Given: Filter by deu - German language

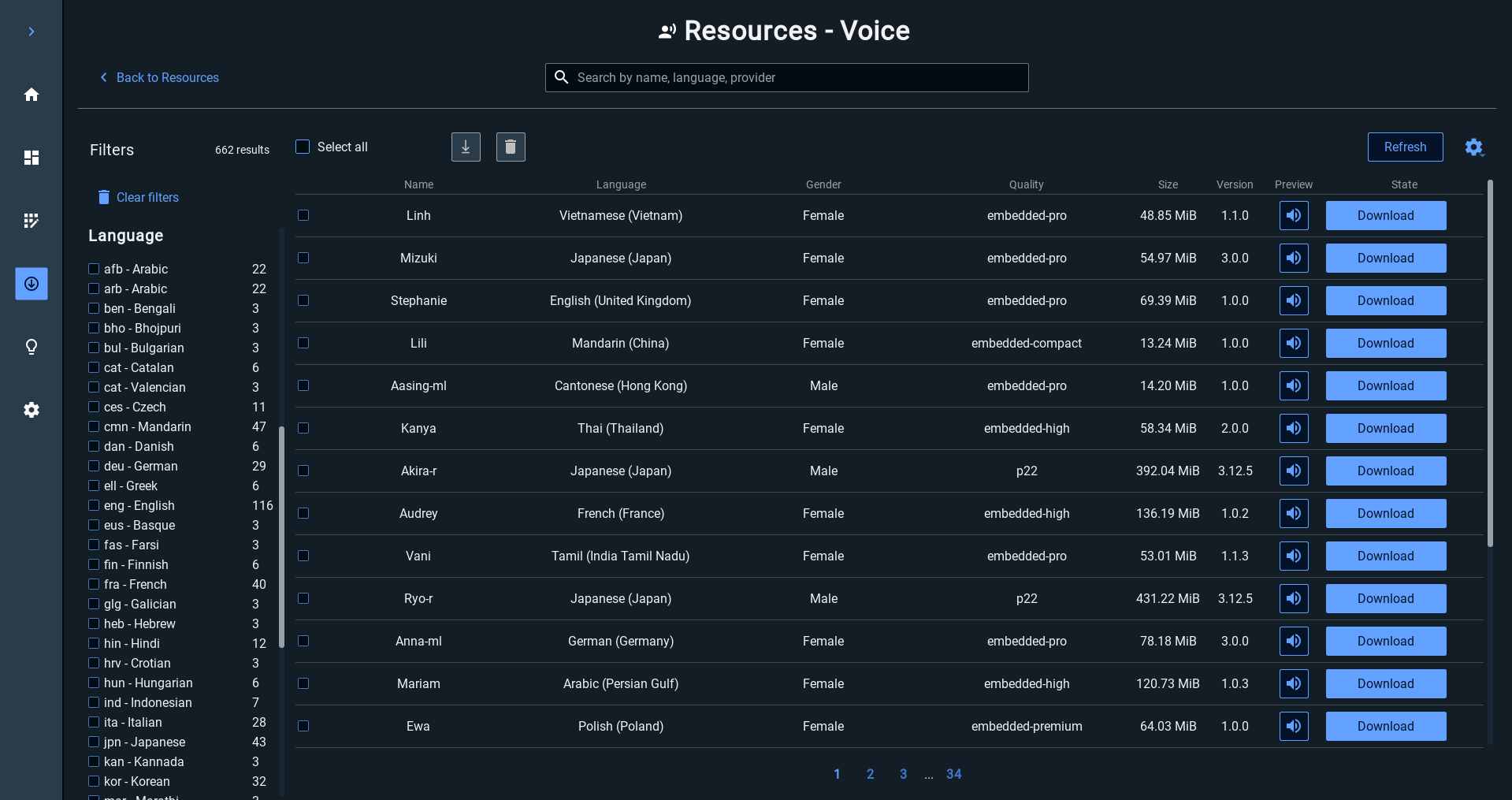Looking at the screenshot, I should click(94, 466).
